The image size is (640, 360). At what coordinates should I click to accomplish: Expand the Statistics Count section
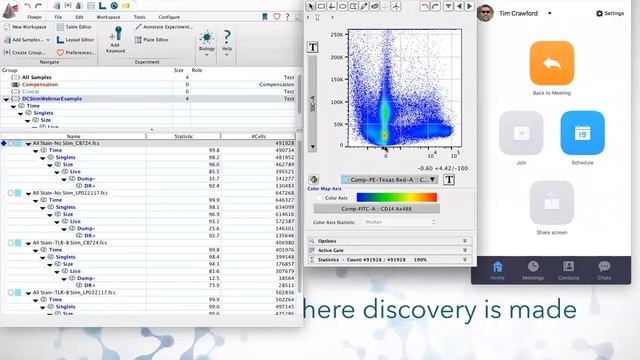(x=390, y=260)
